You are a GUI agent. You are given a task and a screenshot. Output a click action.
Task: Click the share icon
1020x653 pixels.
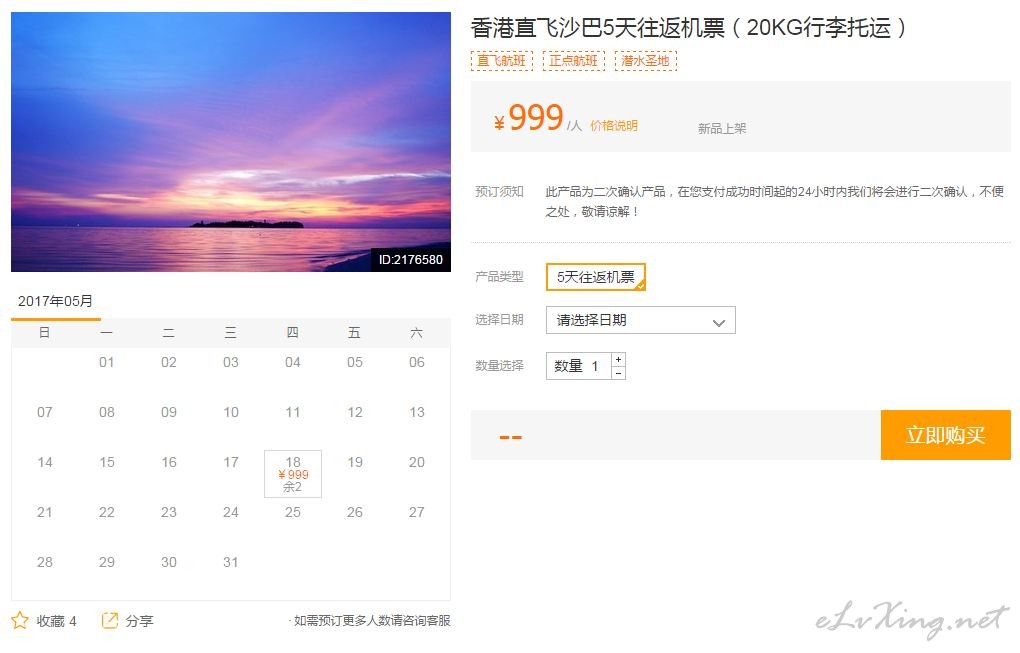point(110,620)
